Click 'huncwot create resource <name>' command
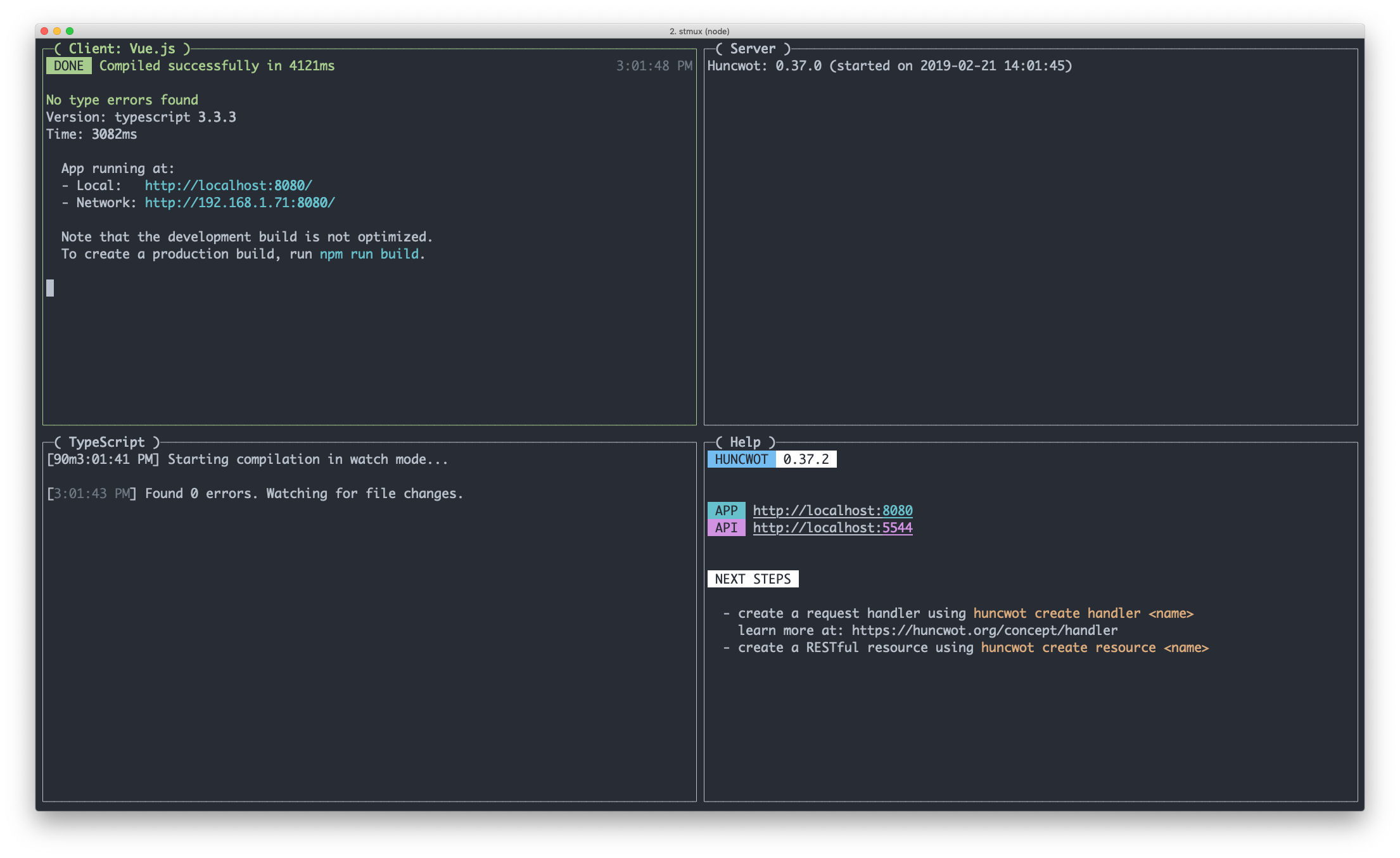Viewport: 1400px width, 858px height. point(1095,648)
